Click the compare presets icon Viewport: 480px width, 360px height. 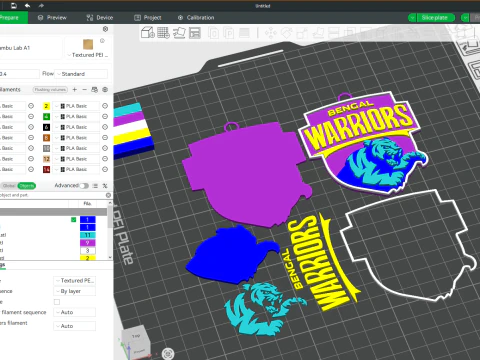(x=105, y=186)
